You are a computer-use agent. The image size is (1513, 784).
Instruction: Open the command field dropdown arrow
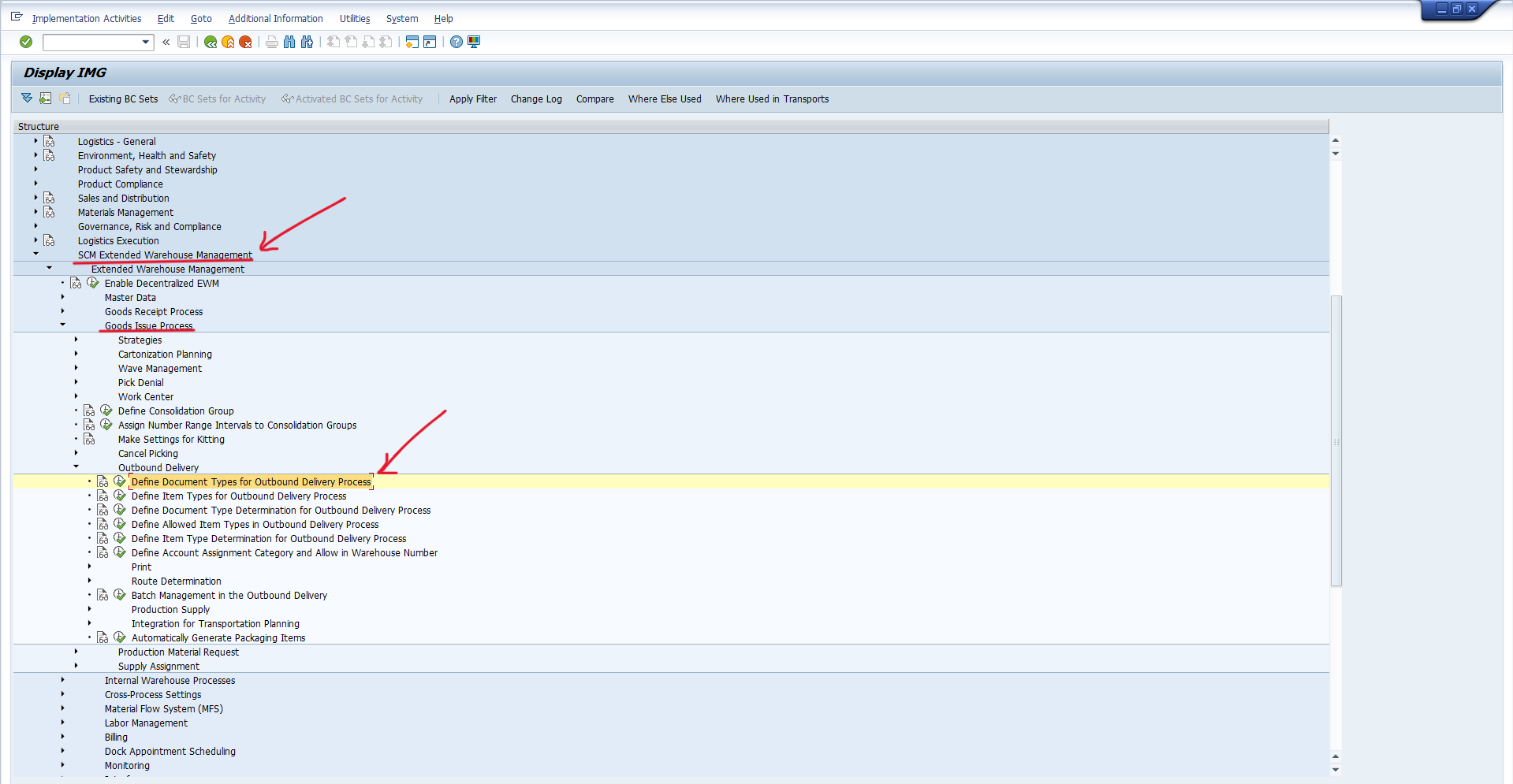[x=146, y=42]
